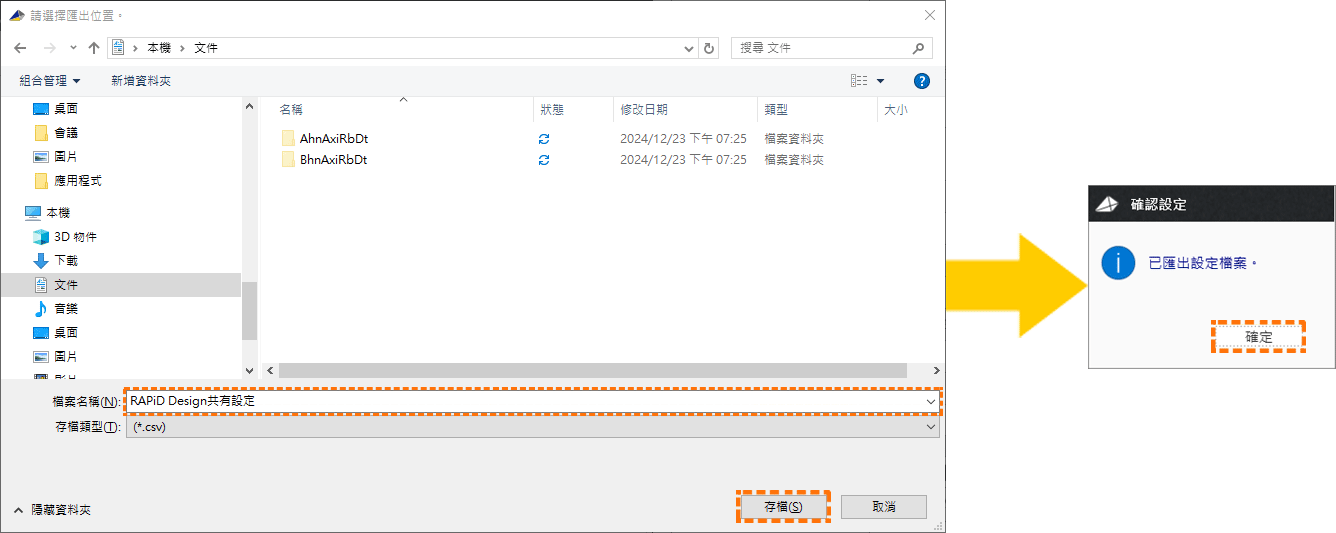The height and width of the screenshot is (533, 1336).
Task: Click the 音樂 note icon
Action: (x=41, y=308)
